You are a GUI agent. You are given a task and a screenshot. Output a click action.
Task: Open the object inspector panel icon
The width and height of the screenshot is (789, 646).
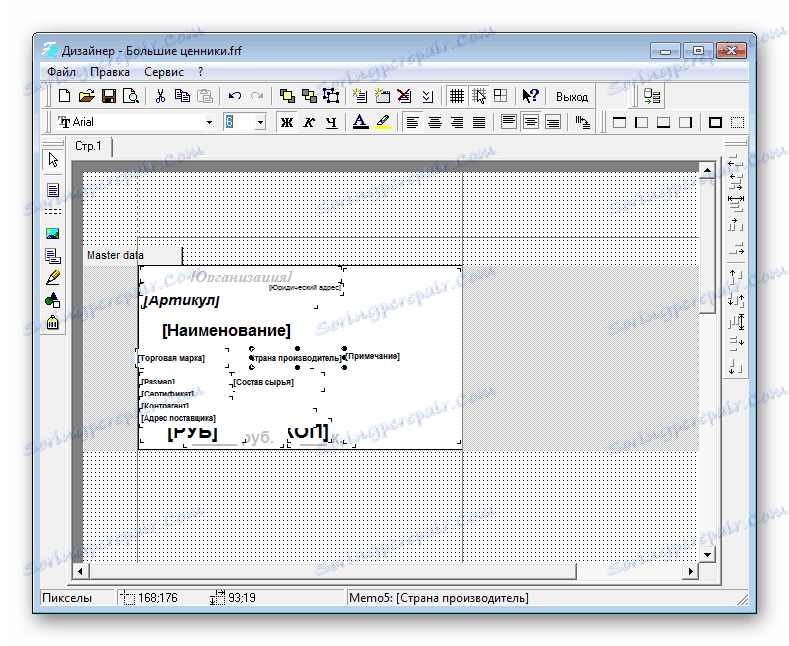[652, 96]
